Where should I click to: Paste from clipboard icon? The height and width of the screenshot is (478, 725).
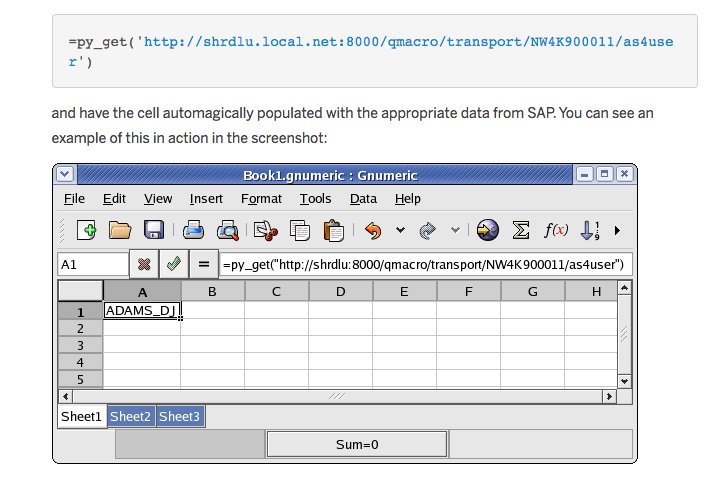click(x=333, y=231)
